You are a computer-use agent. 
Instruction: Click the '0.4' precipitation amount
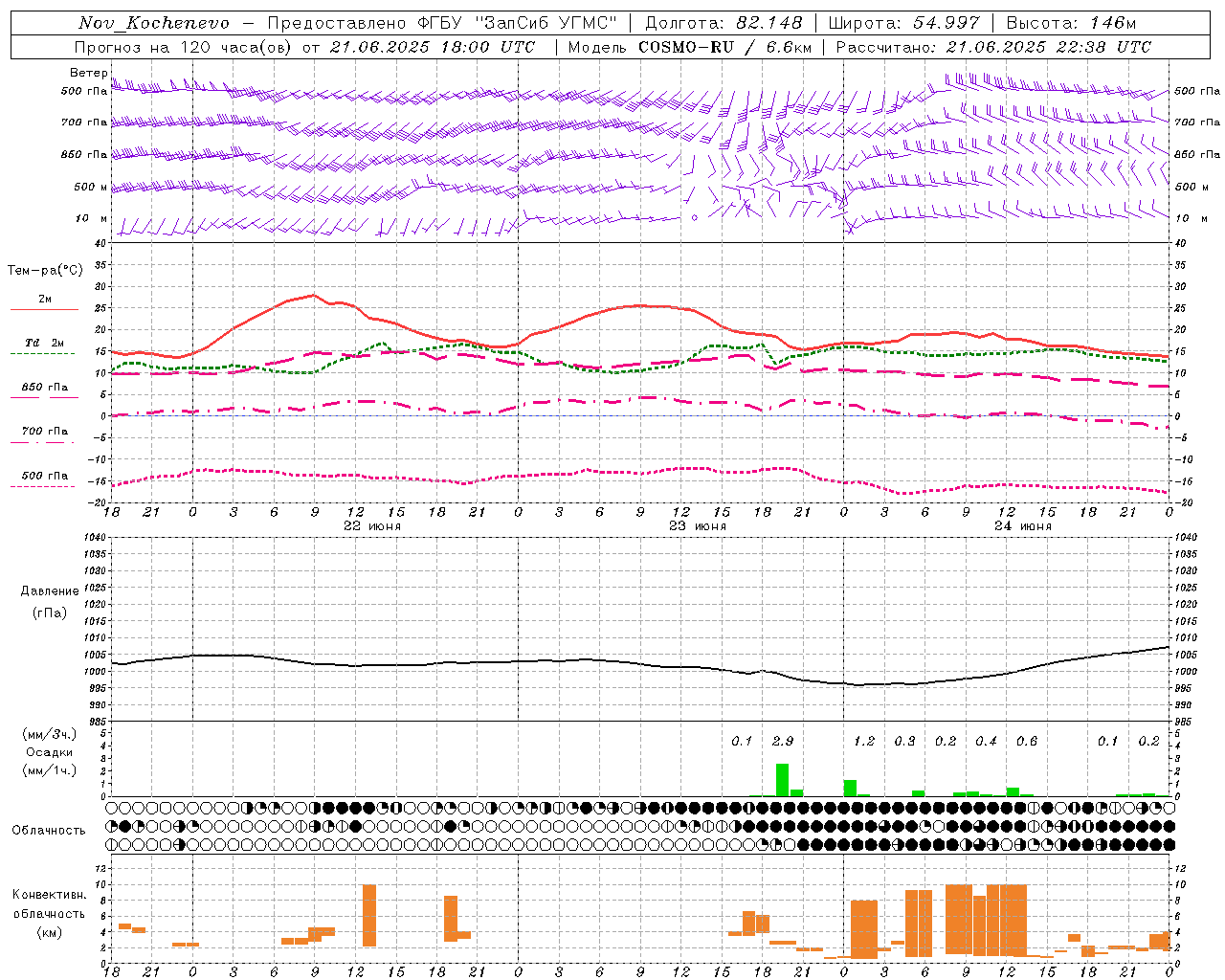(986, 741)
